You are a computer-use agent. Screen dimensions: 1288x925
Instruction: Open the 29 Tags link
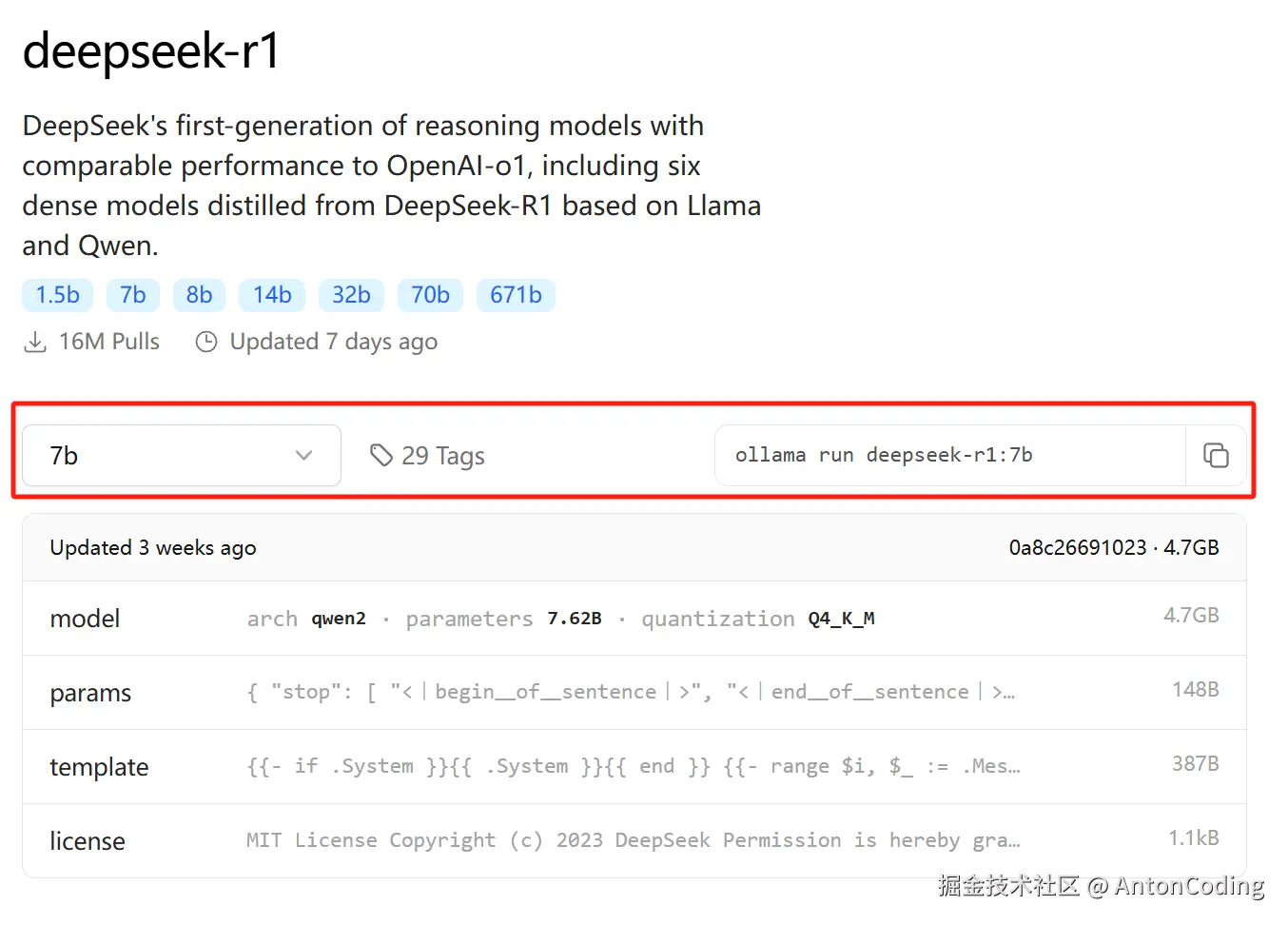[x=442, y=456]
